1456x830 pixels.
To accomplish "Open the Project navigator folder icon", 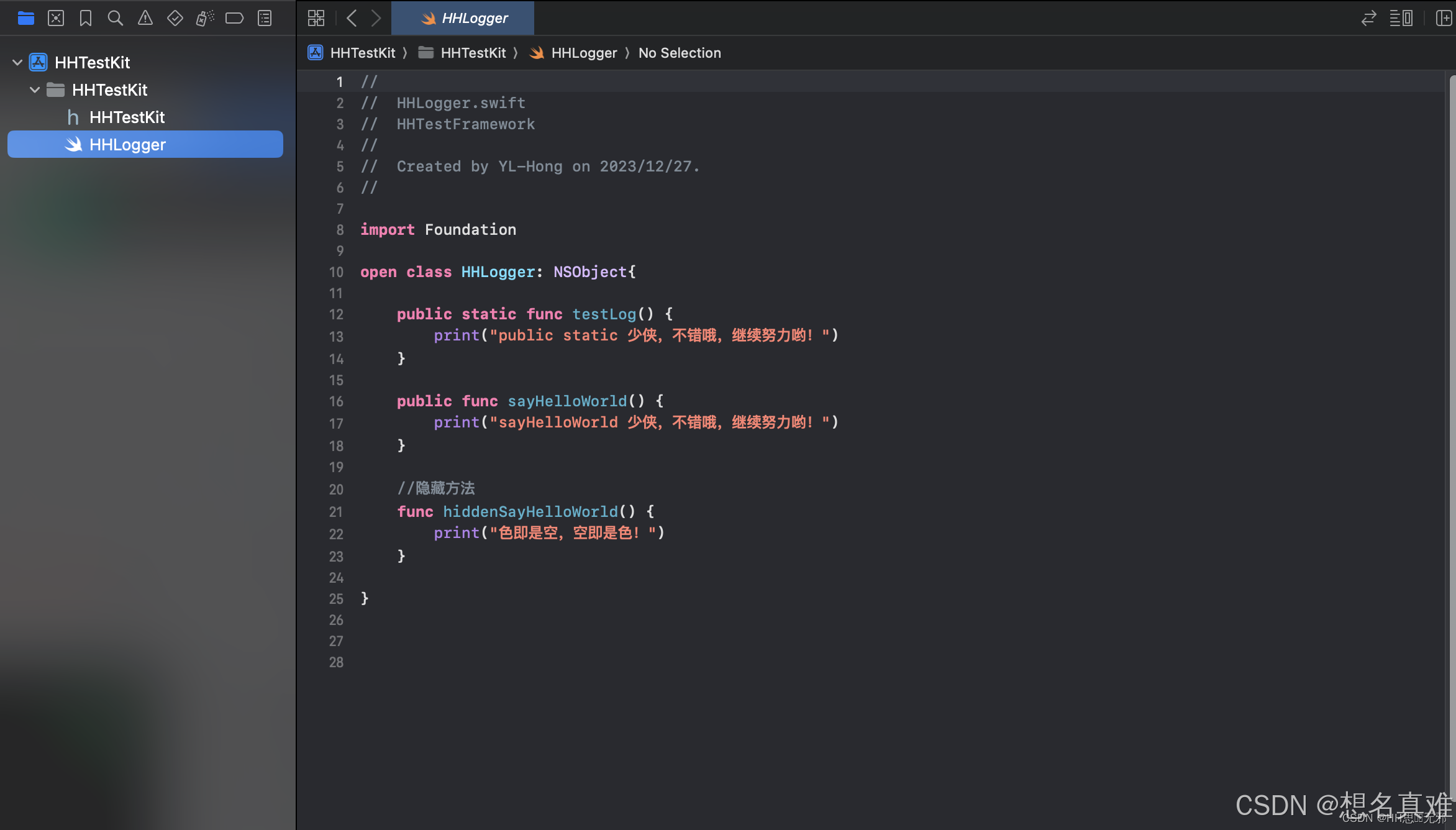I will [26, 18].
